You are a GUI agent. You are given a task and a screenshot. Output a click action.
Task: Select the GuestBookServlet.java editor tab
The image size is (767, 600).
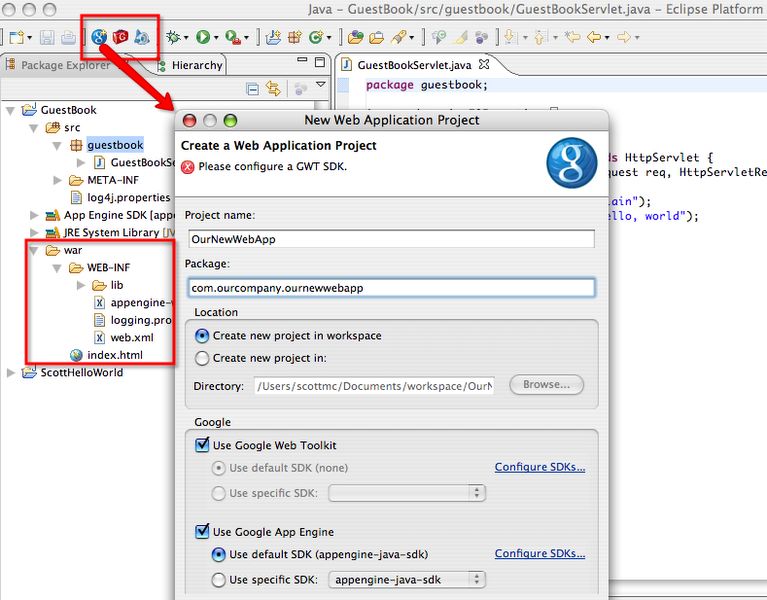[x=414, y=65]
